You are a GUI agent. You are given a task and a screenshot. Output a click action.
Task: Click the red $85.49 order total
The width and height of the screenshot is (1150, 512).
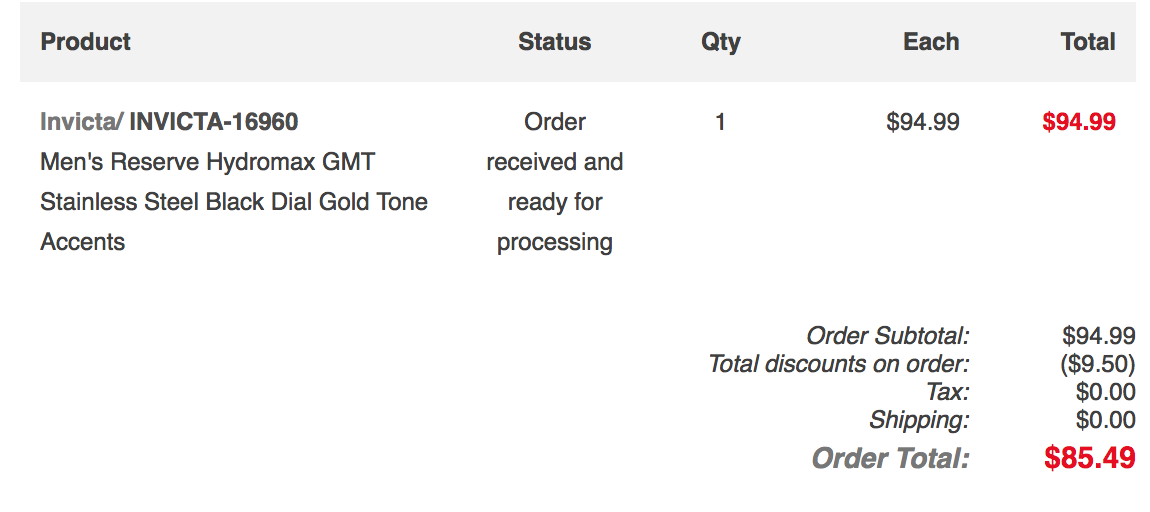1090,458
